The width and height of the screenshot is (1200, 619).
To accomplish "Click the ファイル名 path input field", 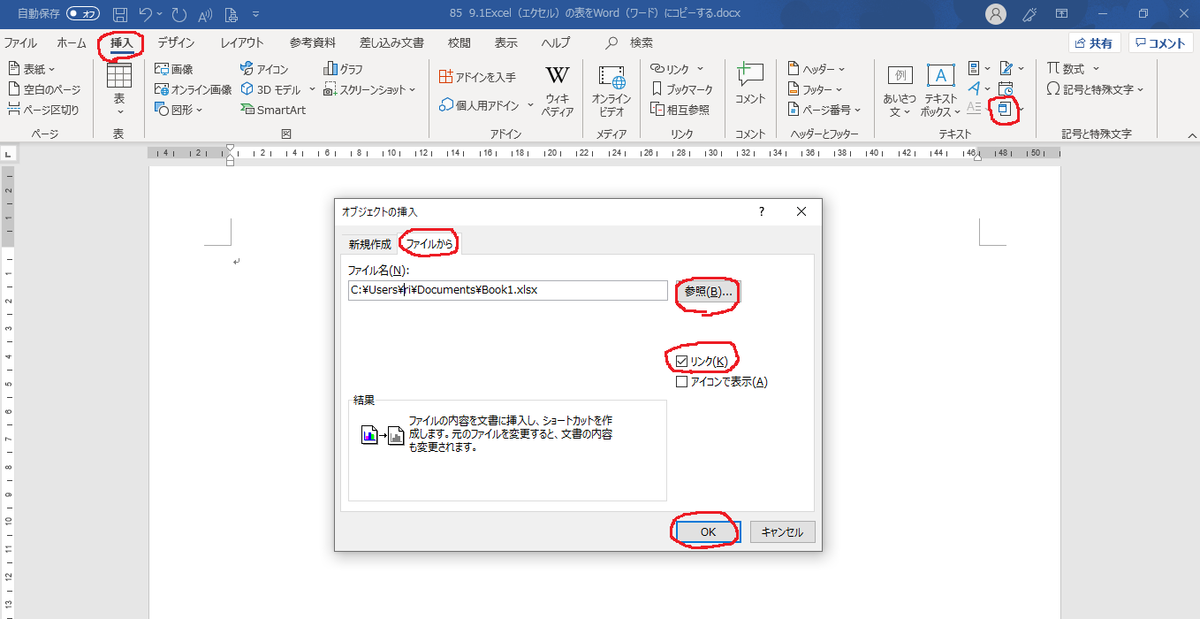I will pos(508,290).
